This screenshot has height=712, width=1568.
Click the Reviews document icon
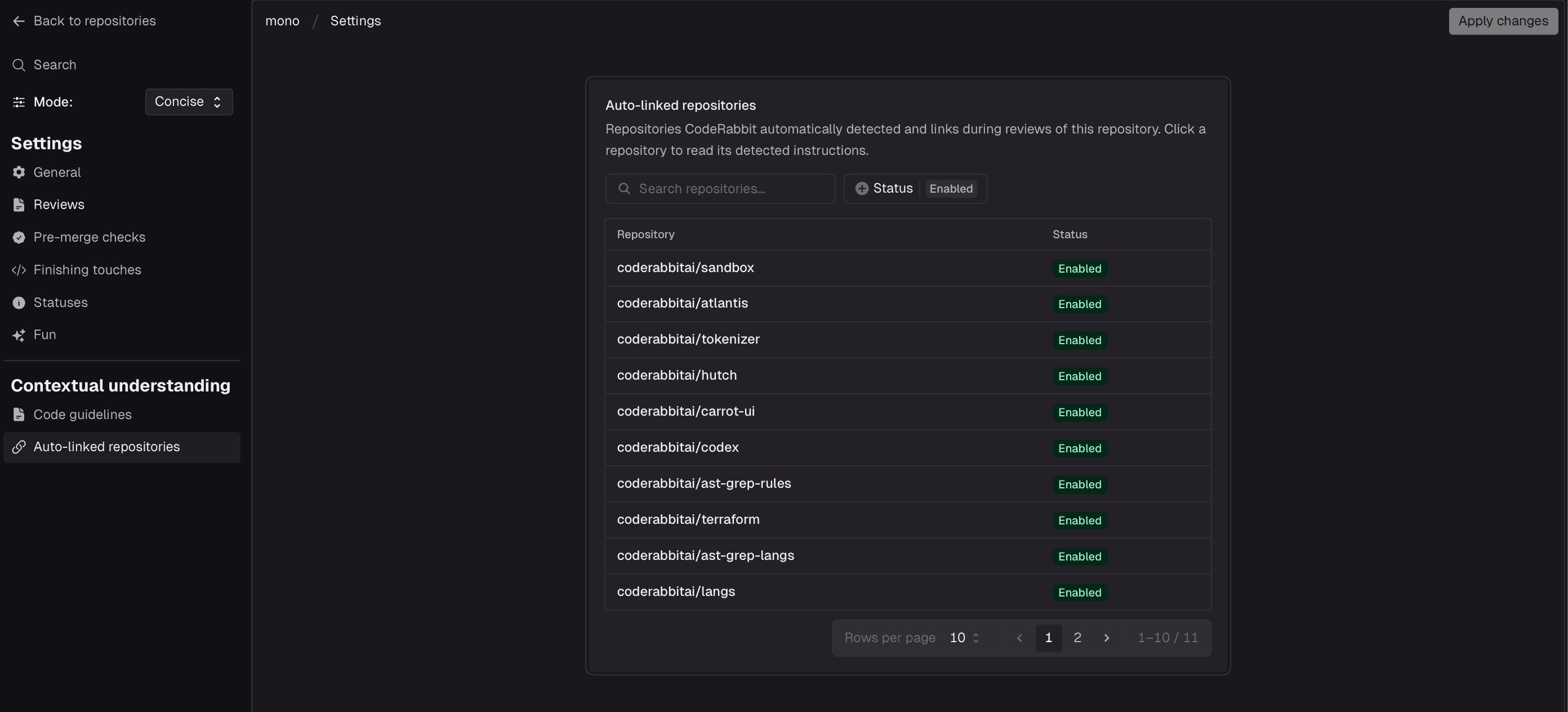19,205
